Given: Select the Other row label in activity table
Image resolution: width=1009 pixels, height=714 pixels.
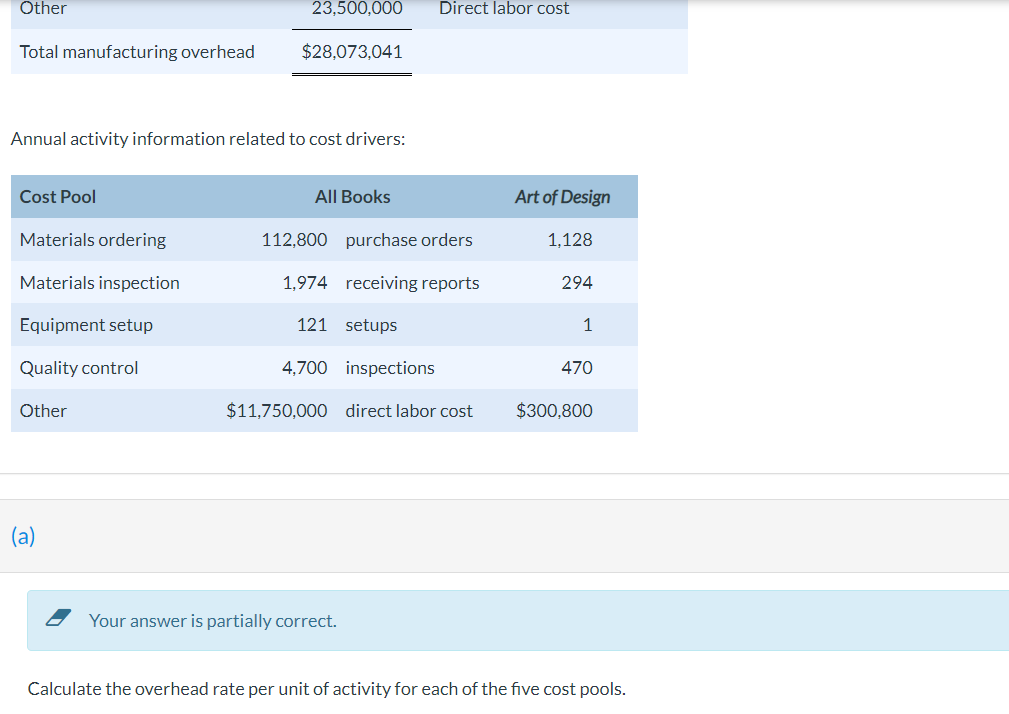Looking at the screenshot, I should click(x=43, y=411).
